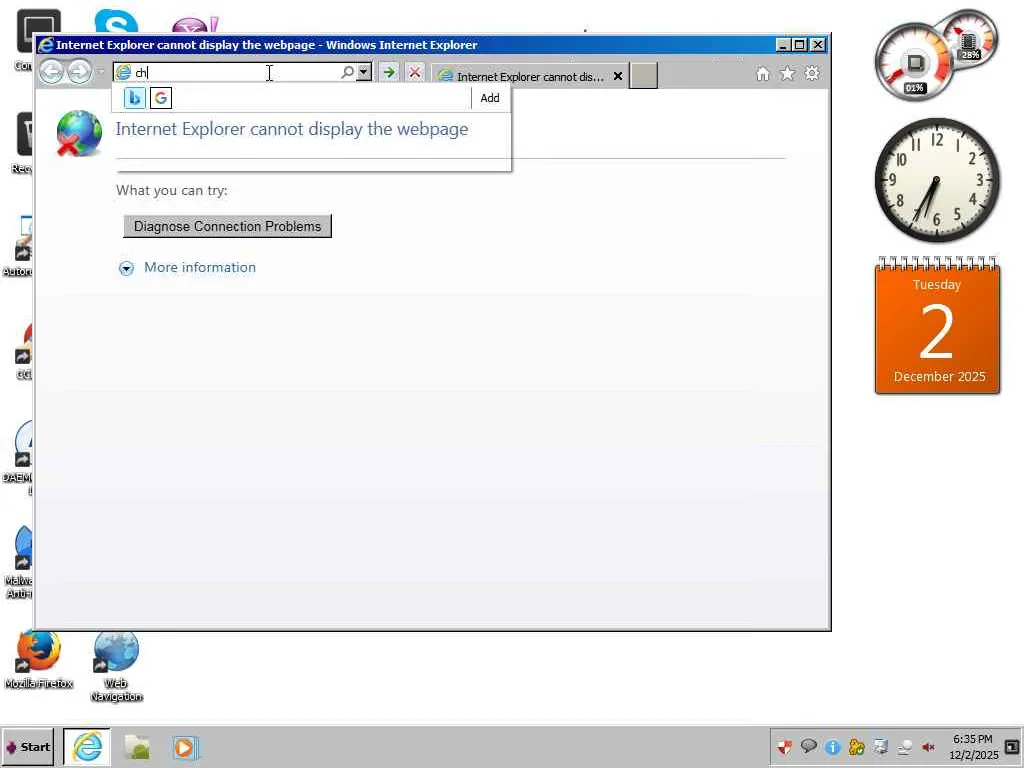Open a new blank tab
The width and height of the screenshot is (1024, 768).
point(643,76)
